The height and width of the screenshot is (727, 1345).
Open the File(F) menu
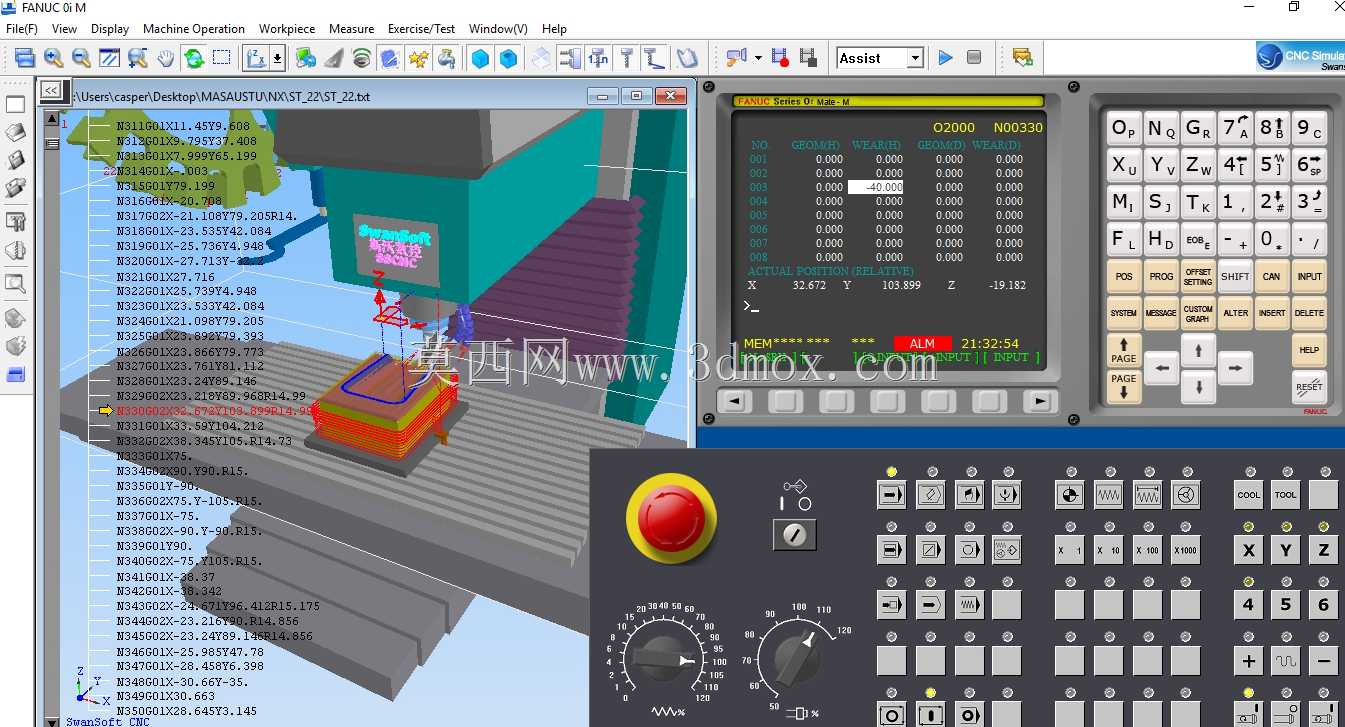click(22, 29)
